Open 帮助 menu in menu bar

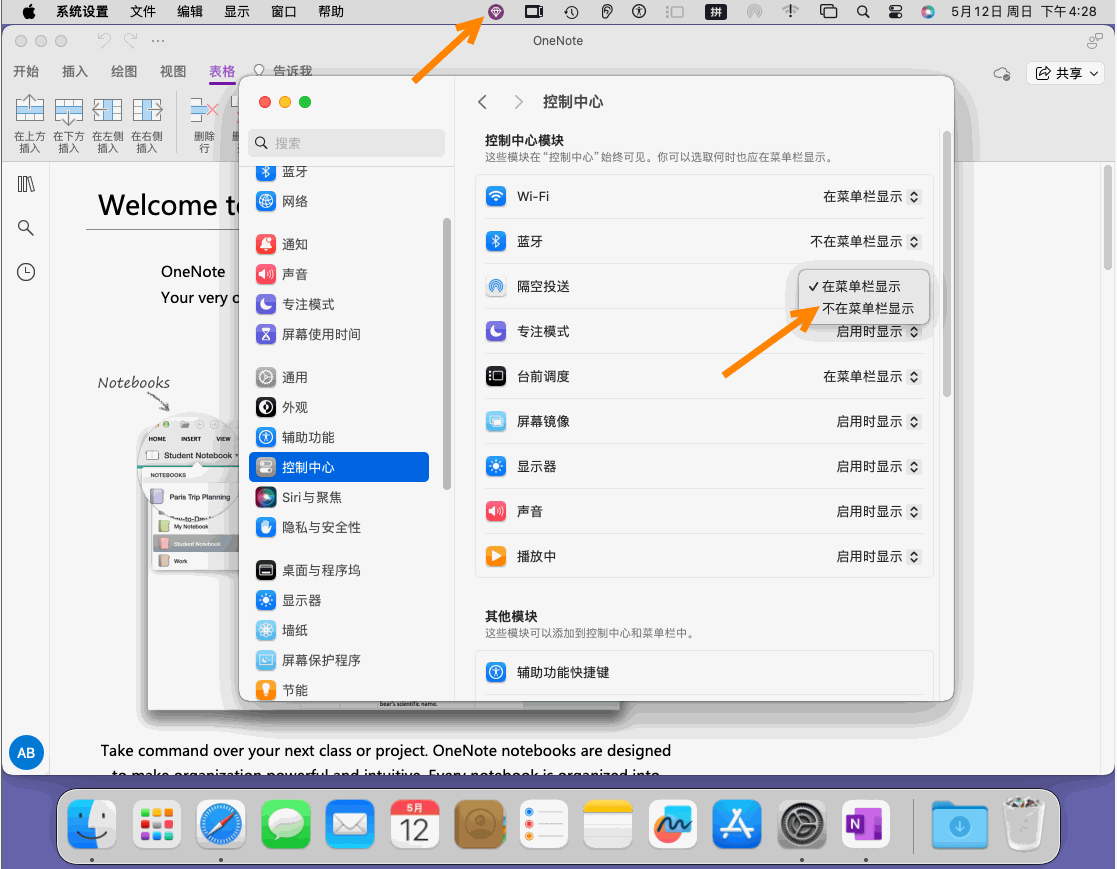click(x=331, y=12)
